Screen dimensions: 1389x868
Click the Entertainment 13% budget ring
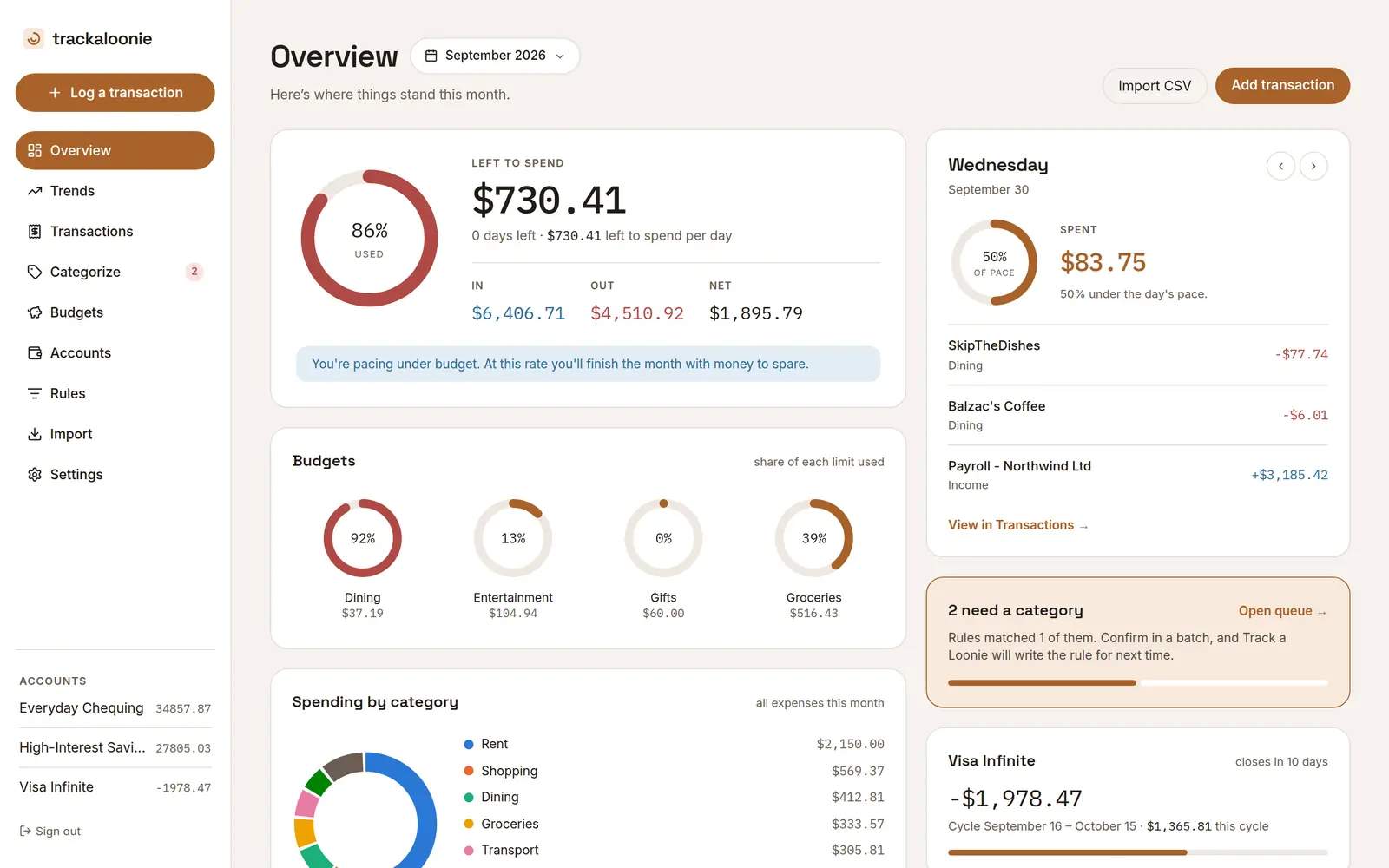coord(513,538)
